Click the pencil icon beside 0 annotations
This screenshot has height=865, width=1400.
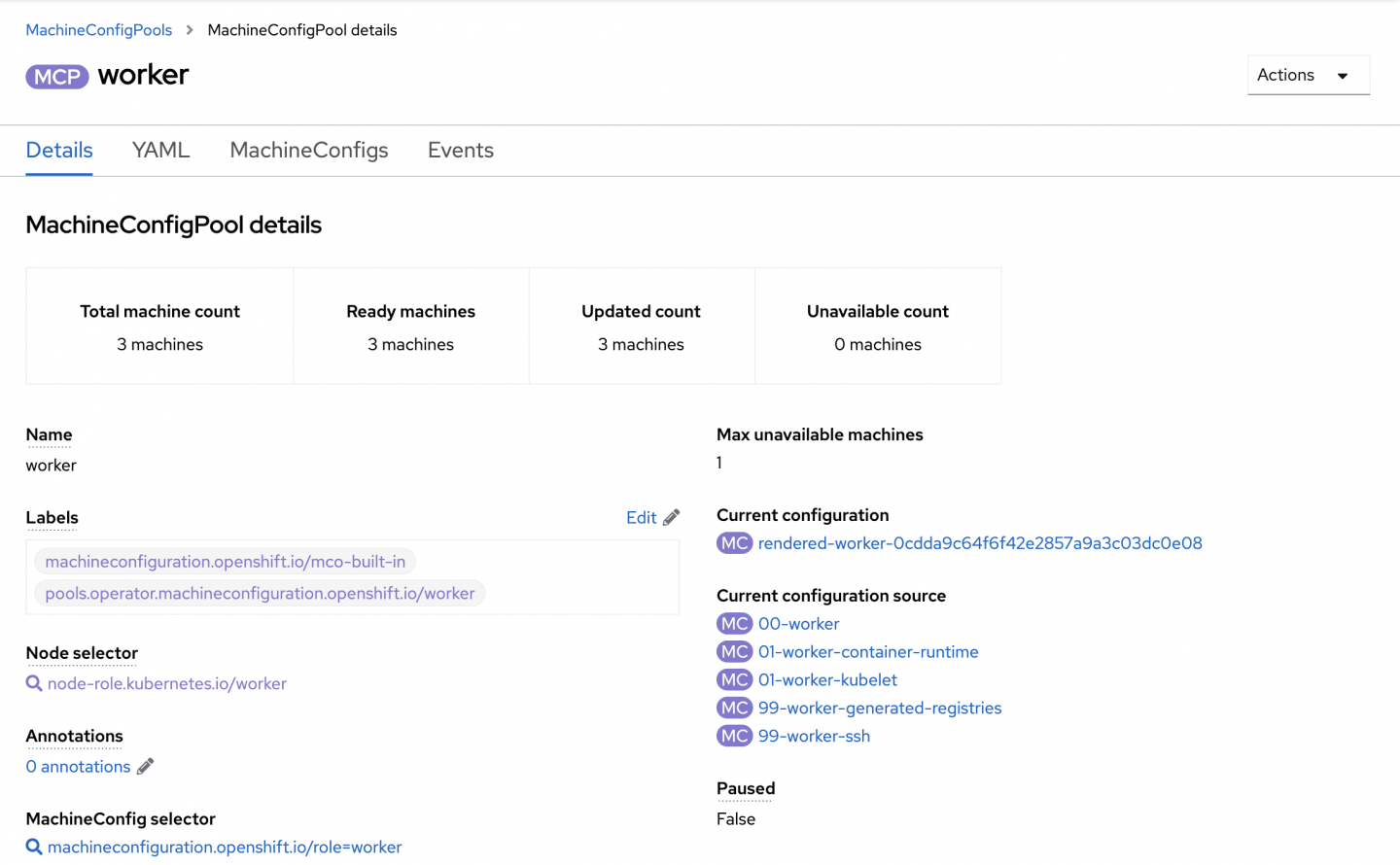(145, 767)
